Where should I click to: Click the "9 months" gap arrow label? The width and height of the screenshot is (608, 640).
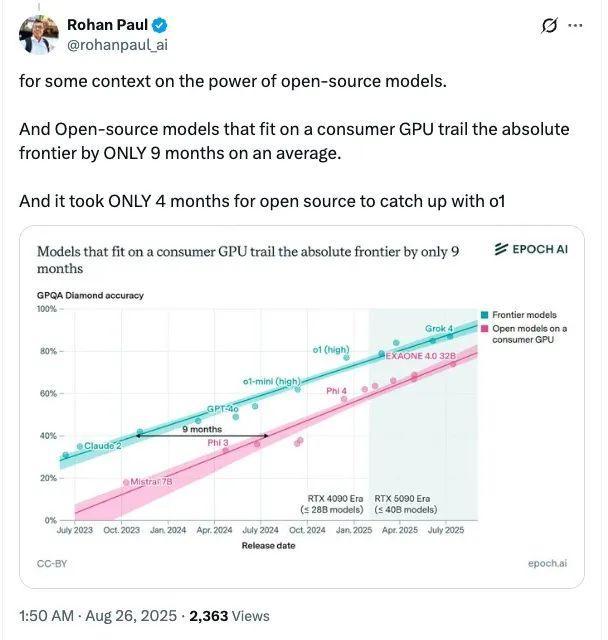point(202,429)
